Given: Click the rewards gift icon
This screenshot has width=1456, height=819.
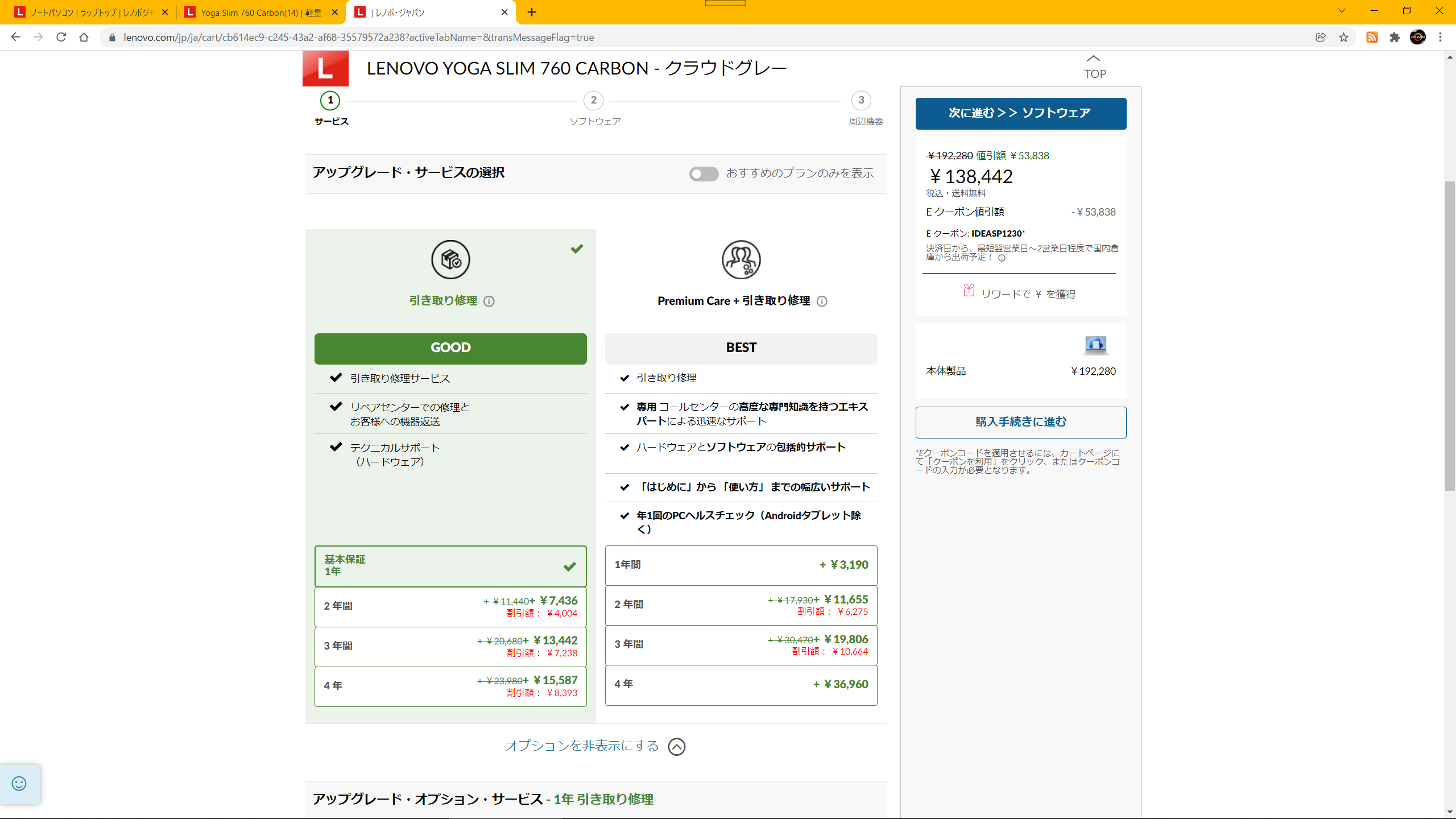Looking at the screenshot, I should point(969,291).
